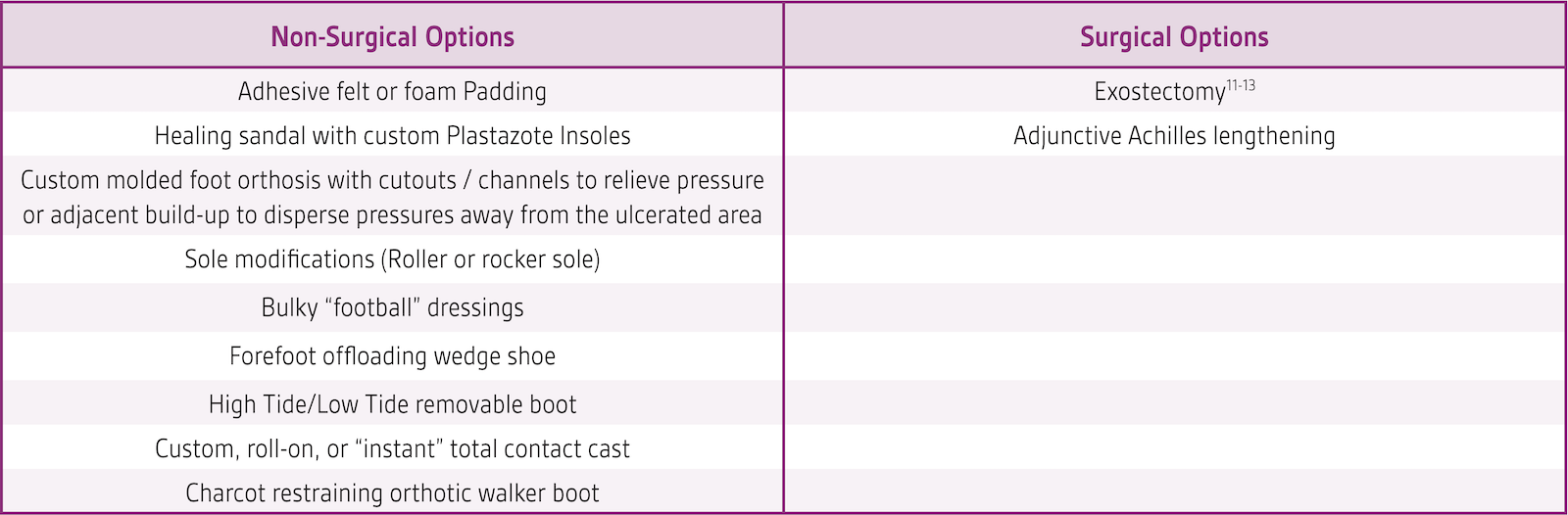Open the 11-13 superscript reference after Exostectomy
Image resolution: width=1568 pixels, height=515 pixels.
tap(1241, 85)
